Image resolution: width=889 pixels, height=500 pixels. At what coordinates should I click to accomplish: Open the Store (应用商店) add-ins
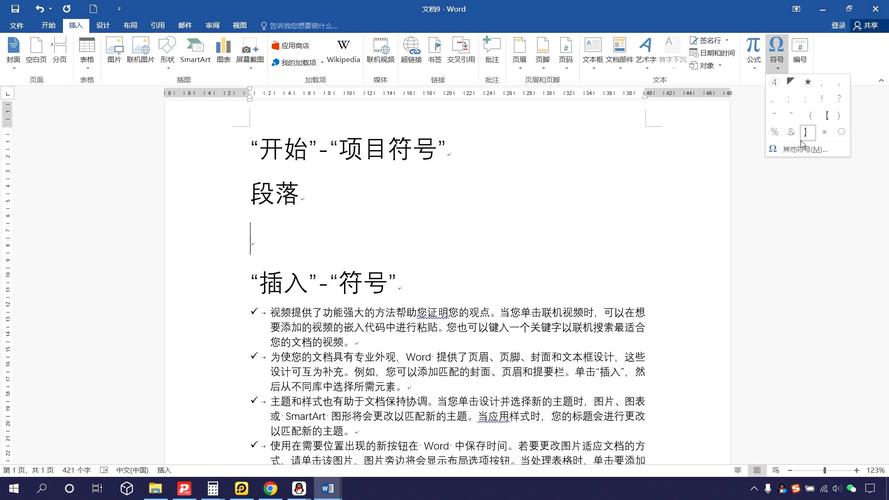(290, 45)
